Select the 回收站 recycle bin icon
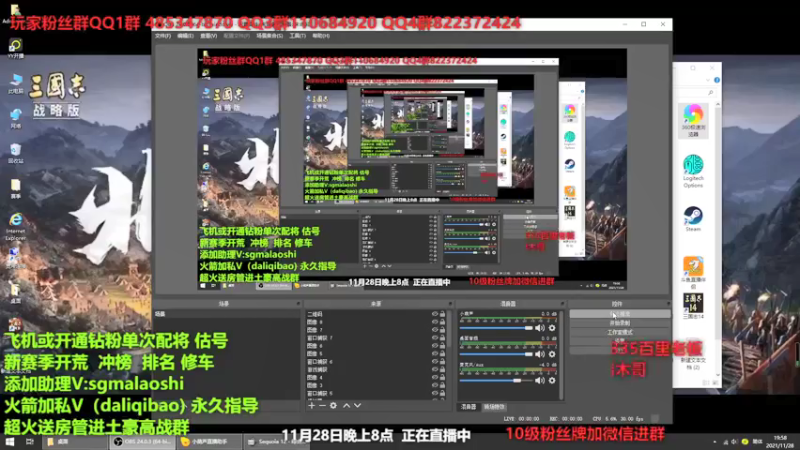The width and height of the screenshot is (800, 450). (x=15, y=153)
